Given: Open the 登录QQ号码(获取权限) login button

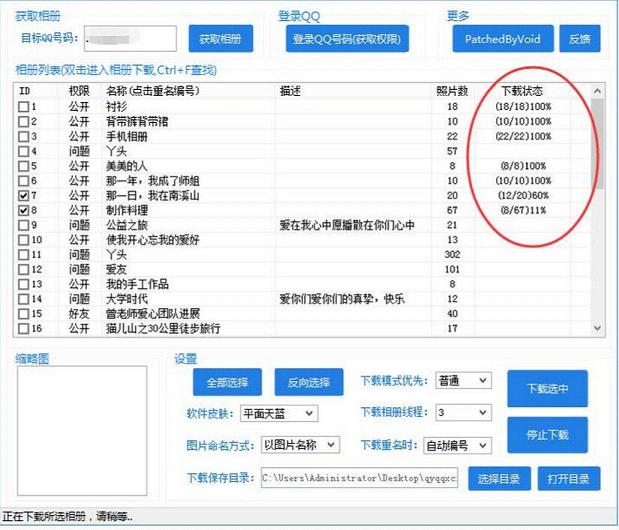Looking at the screenshot, I should pos(347,39).
